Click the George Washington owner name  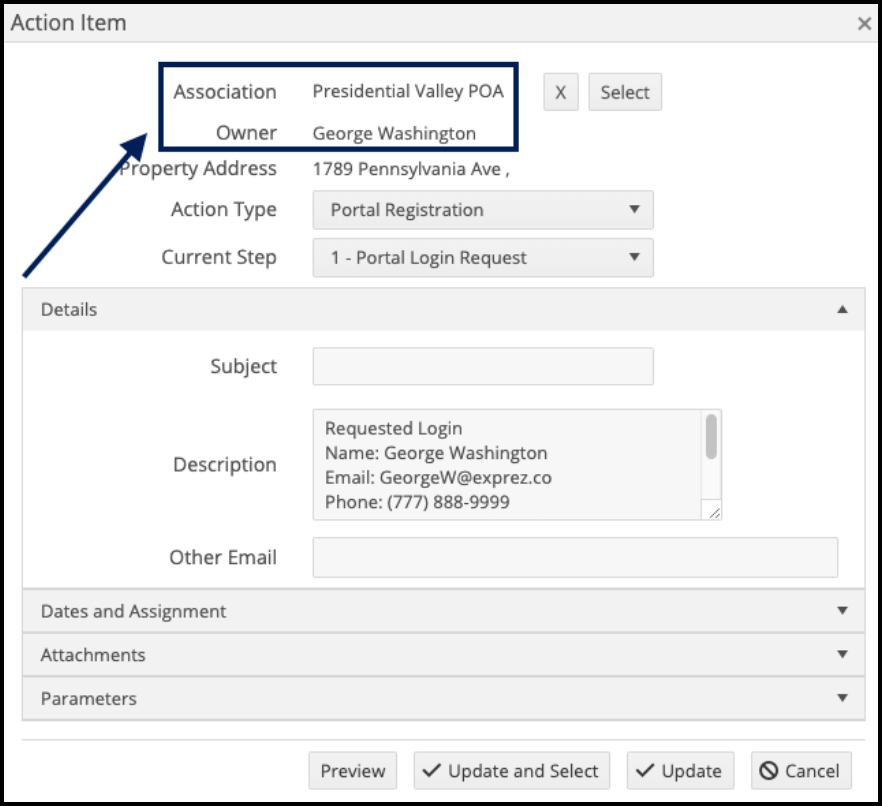394,133
